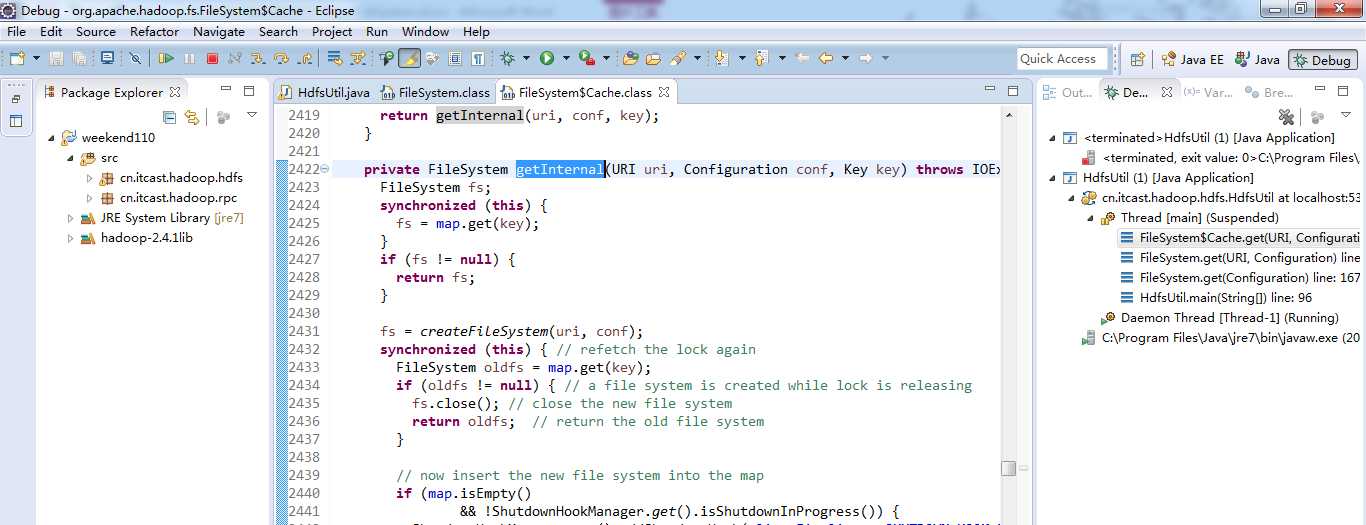Screen dimensions: 1366x525
Task: Toggle Block Selection Mode
Action: [455, 59]
